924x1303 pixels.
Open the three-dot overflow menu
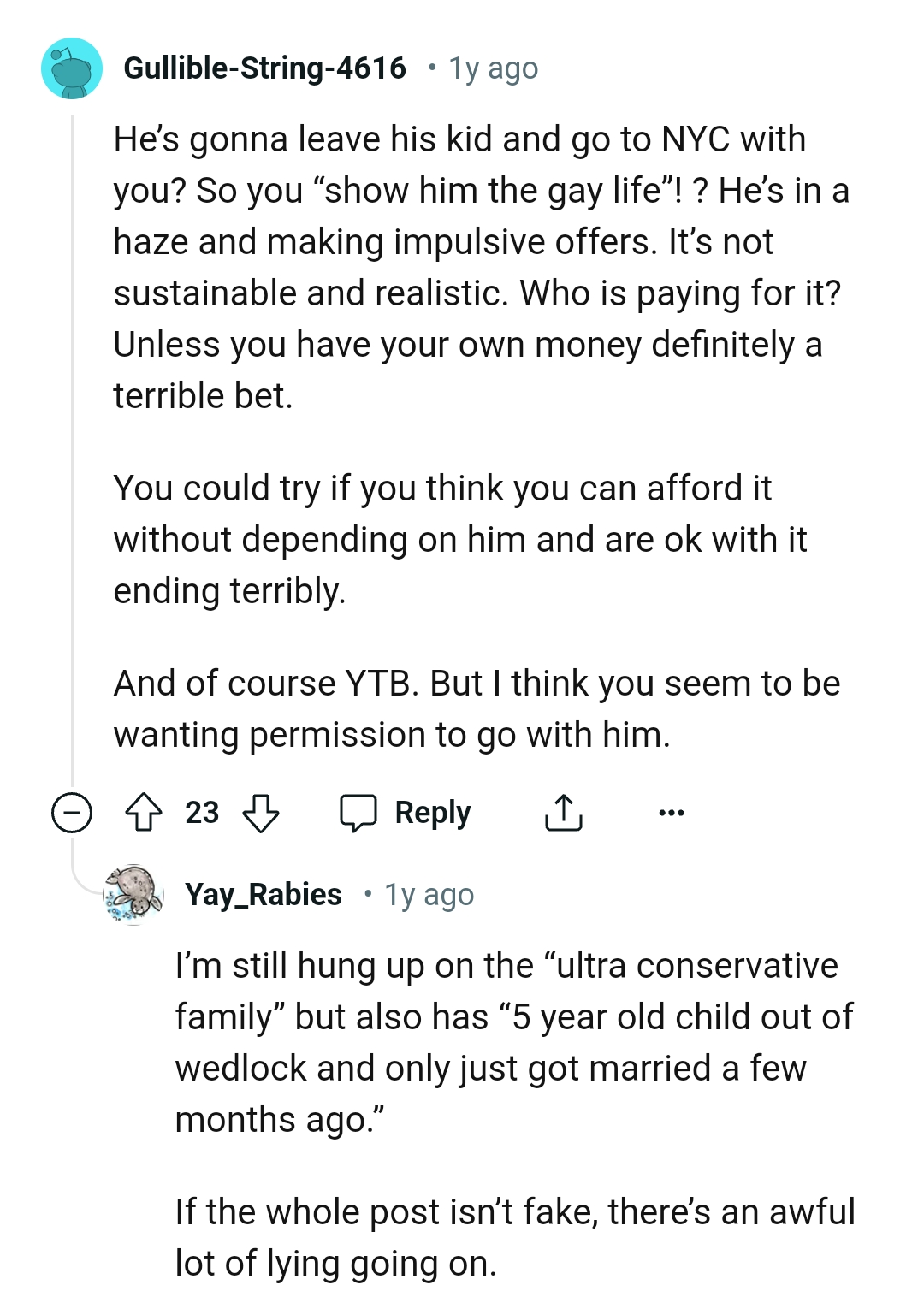(x=671, y=813)
